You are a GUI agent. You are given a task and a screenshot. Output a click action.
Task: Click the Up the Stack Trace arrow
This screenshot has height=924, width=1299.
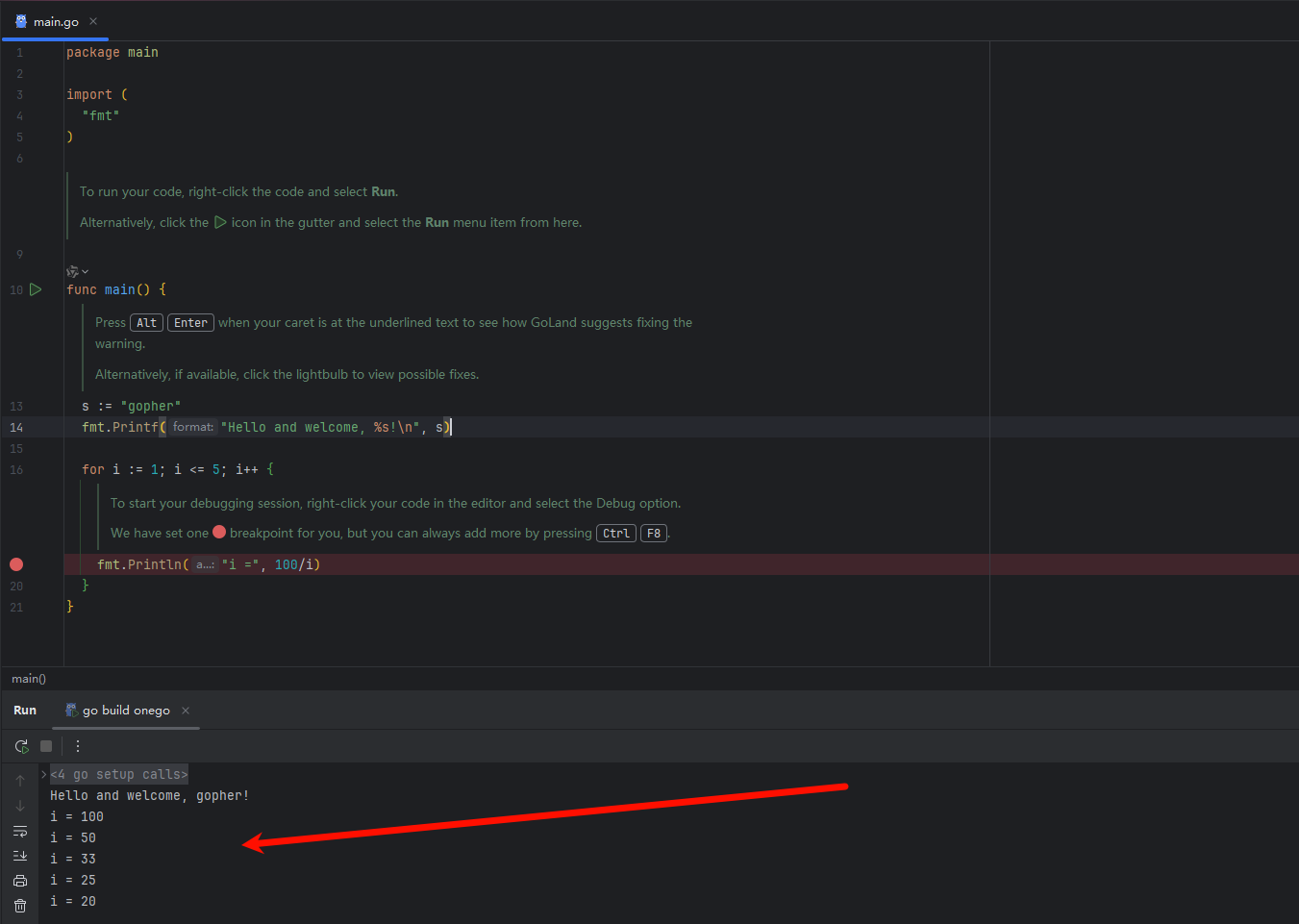click(x=20, y=781)
